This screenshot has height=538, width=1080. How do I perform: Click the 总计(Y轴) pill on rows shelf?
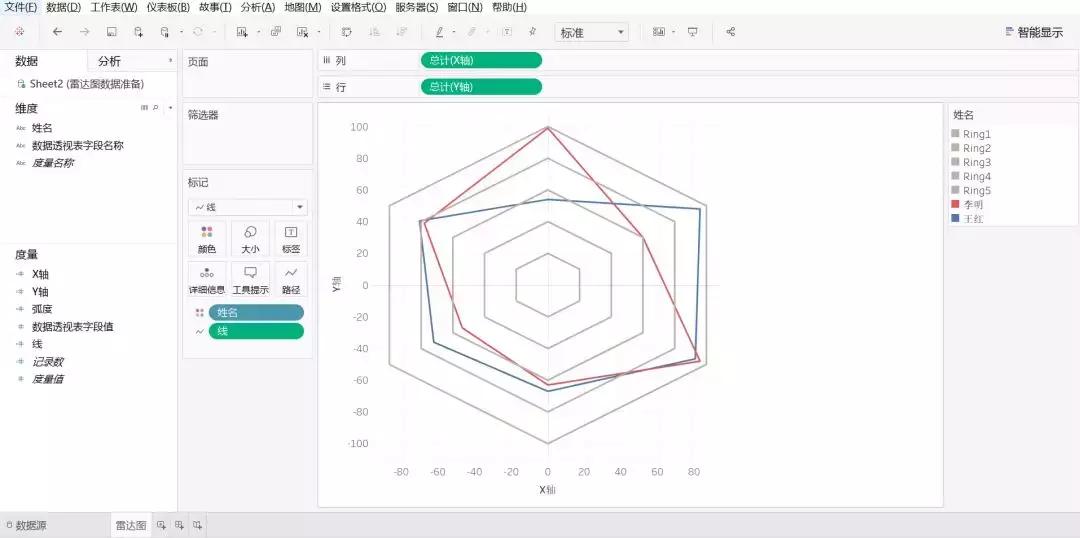481,87
